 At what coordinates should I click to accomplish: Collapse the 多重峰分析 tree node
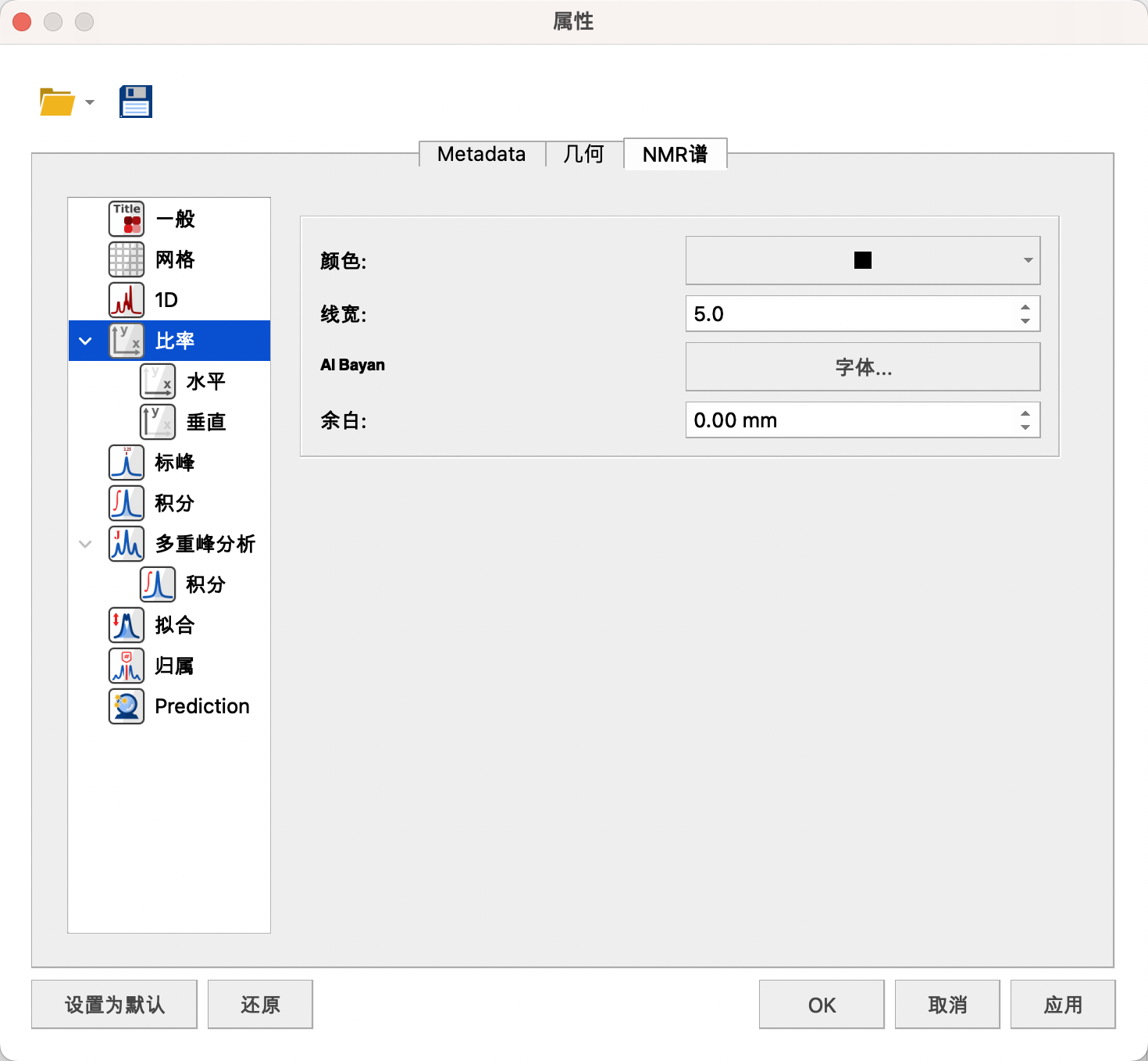coord(86,545)
